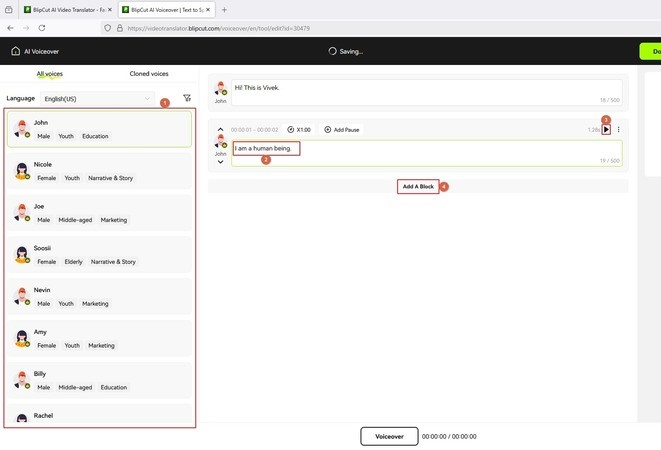Select the All voices tab

coord(50,74)
